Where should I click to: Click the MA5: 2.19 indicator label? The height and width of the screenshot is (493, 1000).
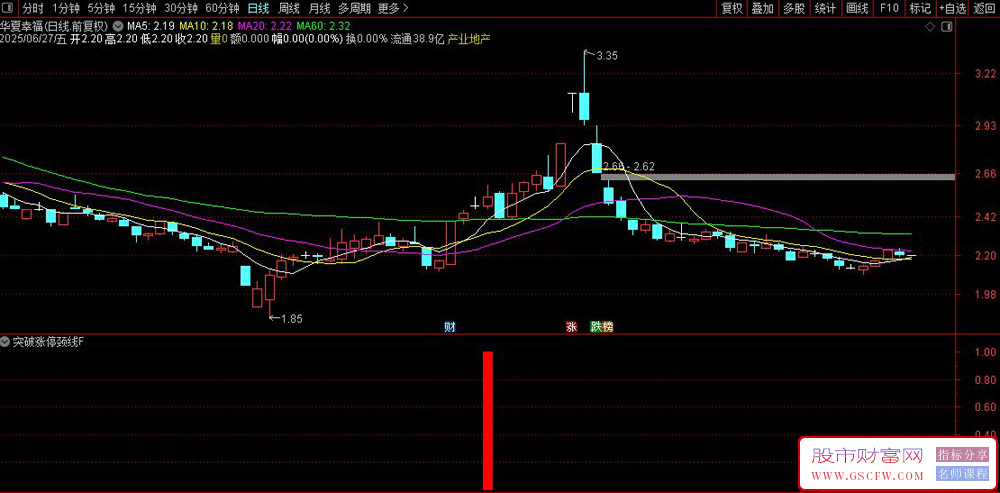tap(151, 27)
